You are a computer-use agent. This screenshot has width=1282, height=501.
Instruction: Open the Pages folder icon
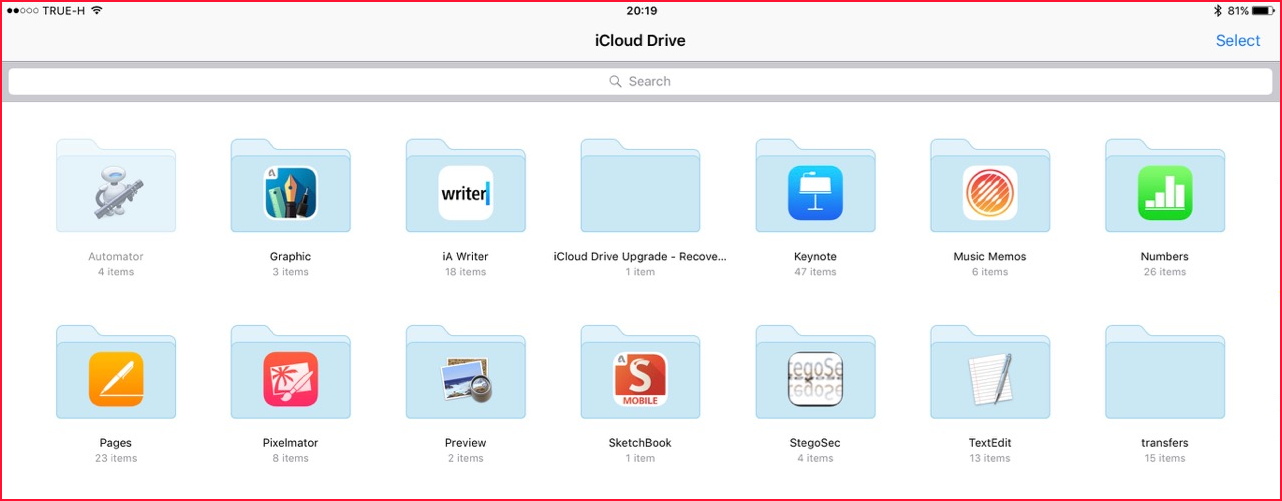pos(116,372)
